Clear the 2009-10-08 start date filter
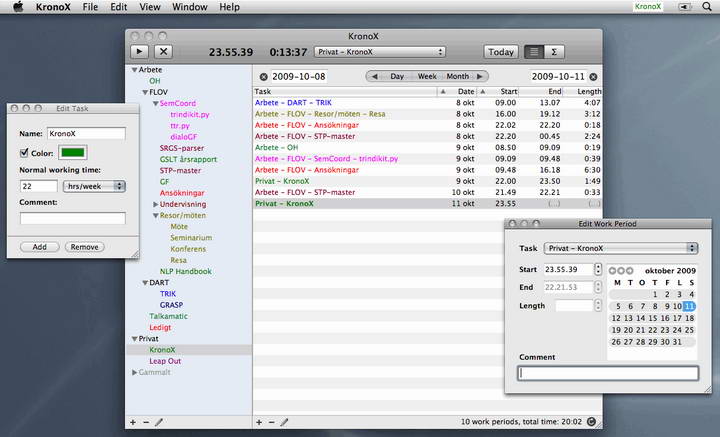720x437 pixels. click(263, 76)
